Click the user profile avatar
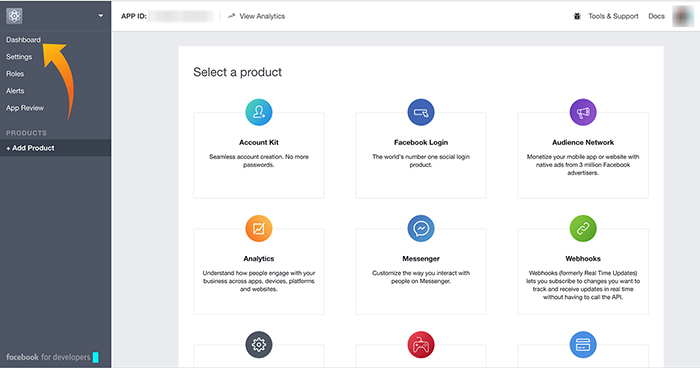 683,16
